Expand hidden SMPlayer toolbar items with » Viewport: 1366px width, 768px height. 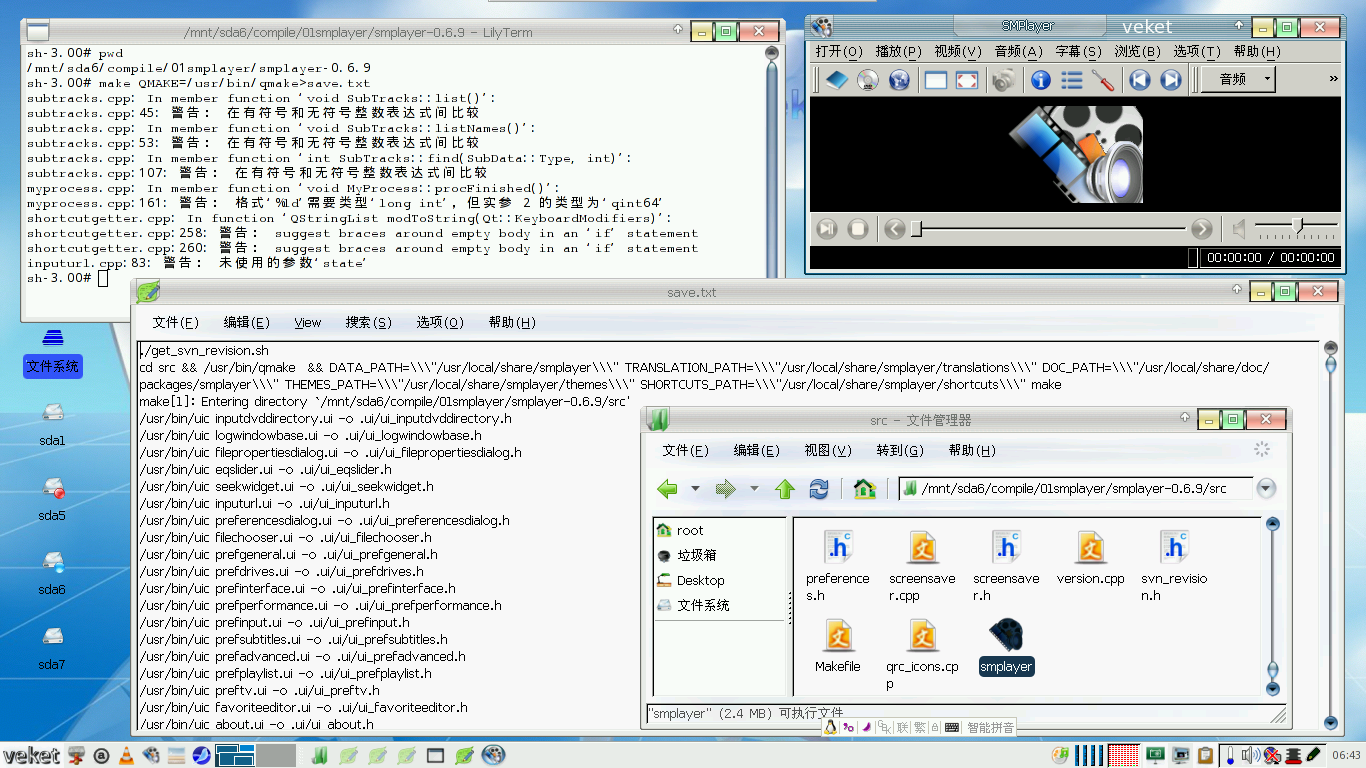coord(1333,79)
